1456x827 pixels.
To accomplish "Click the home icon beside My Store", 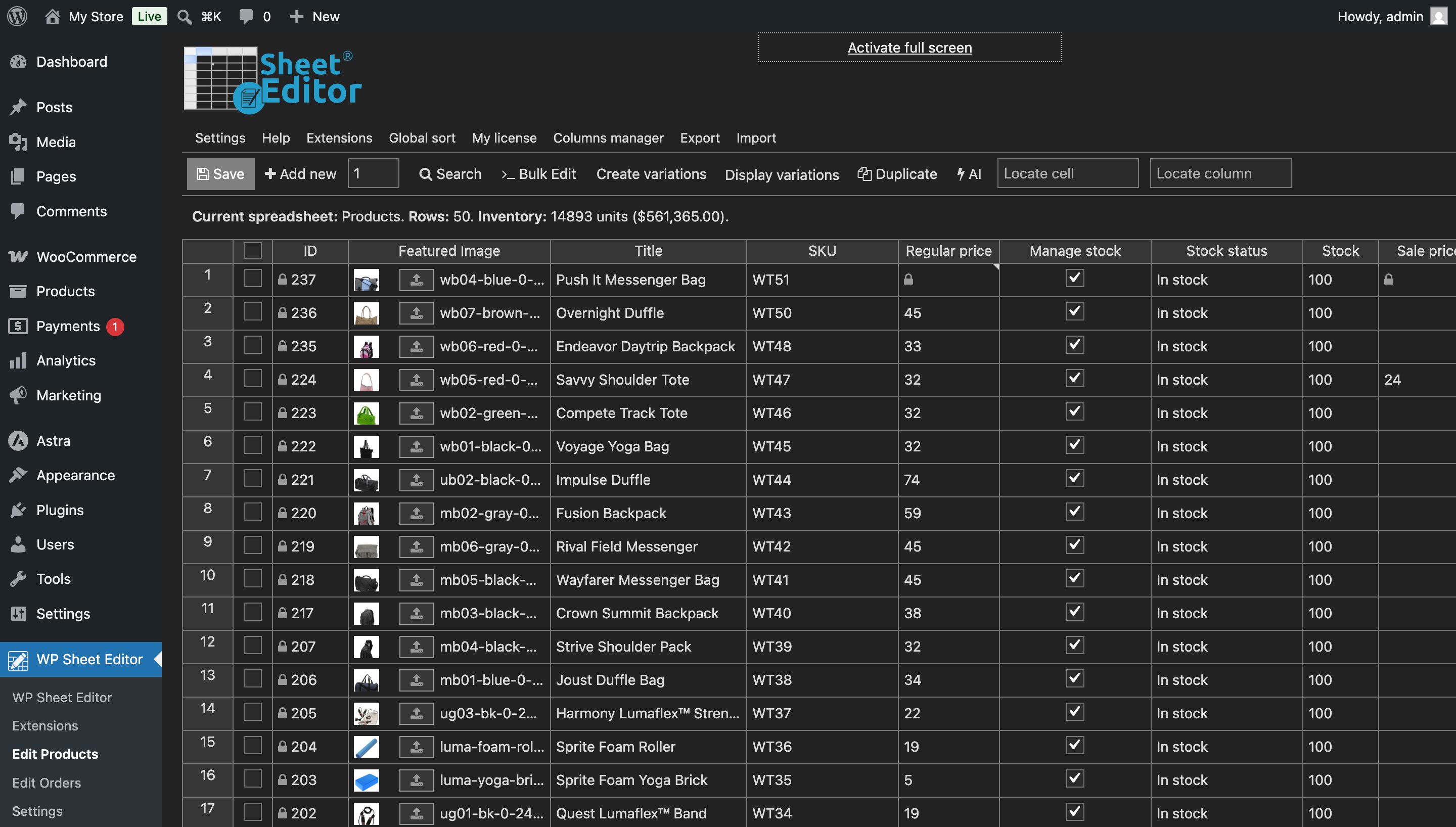I will tap(52, 16).
